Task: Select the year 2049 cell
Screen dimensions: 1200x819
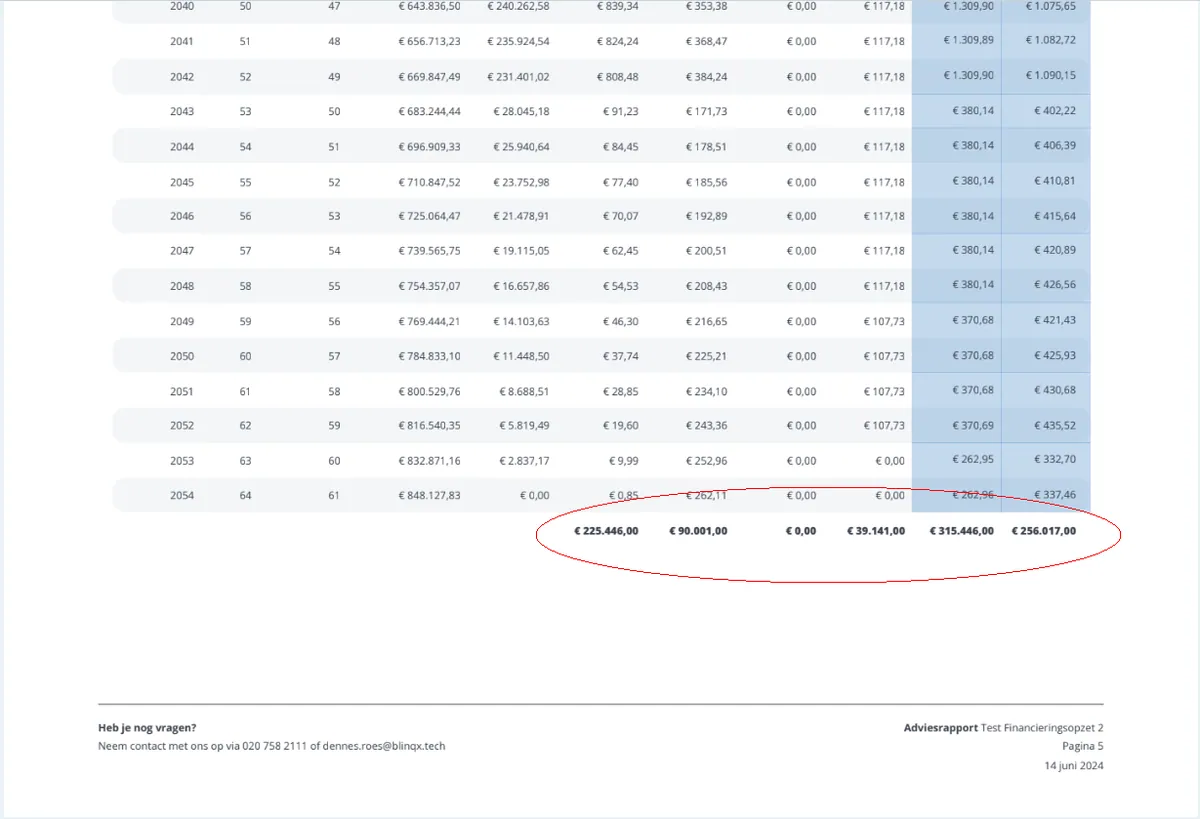Action: 182,321
